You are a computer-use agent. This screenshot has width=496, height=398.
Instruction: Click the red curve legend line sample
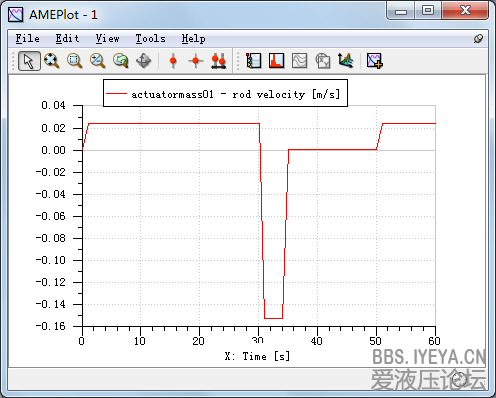[116, 94]
